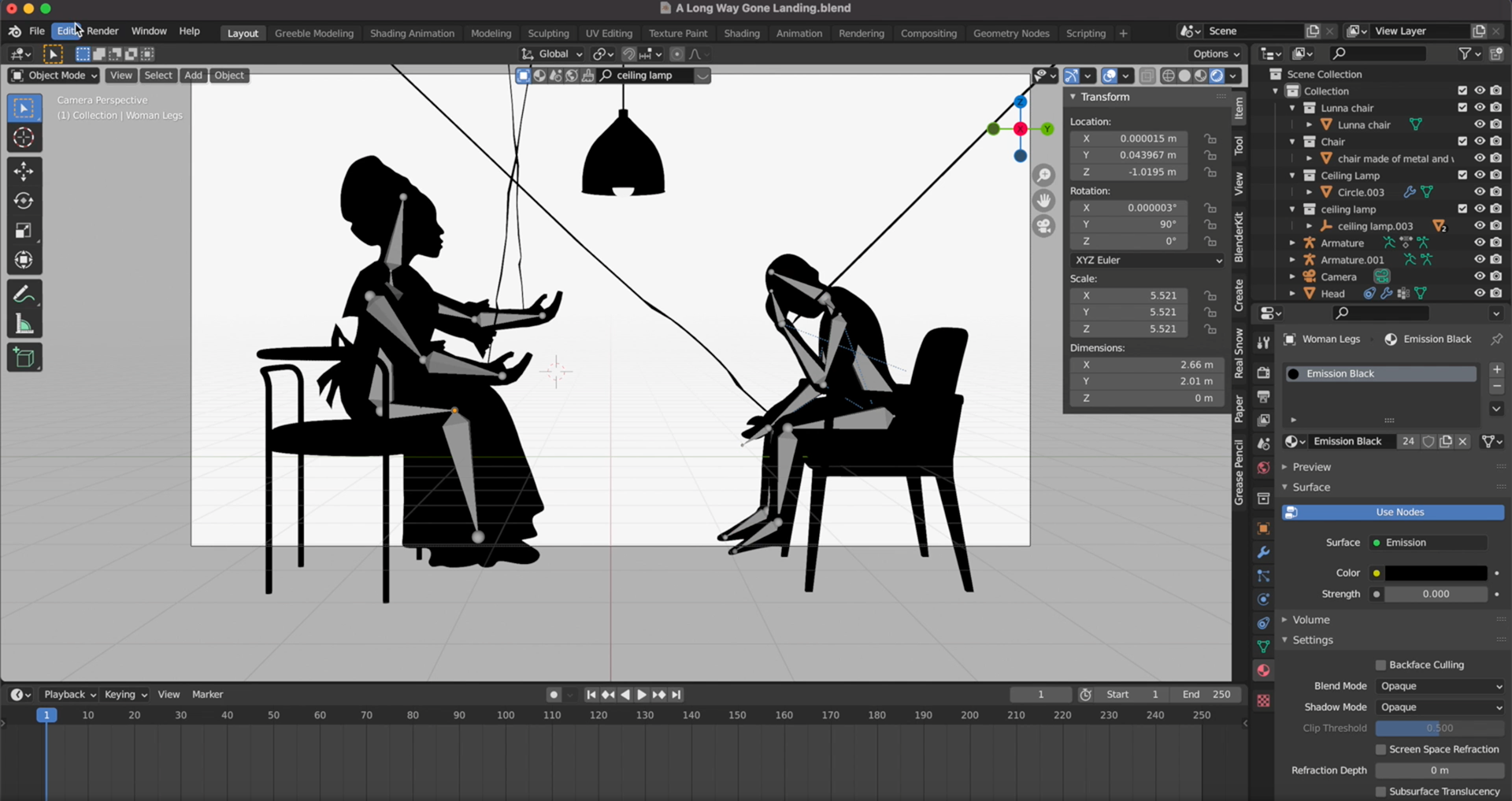Select the Annotate pencil tool

tap(24, 295)
